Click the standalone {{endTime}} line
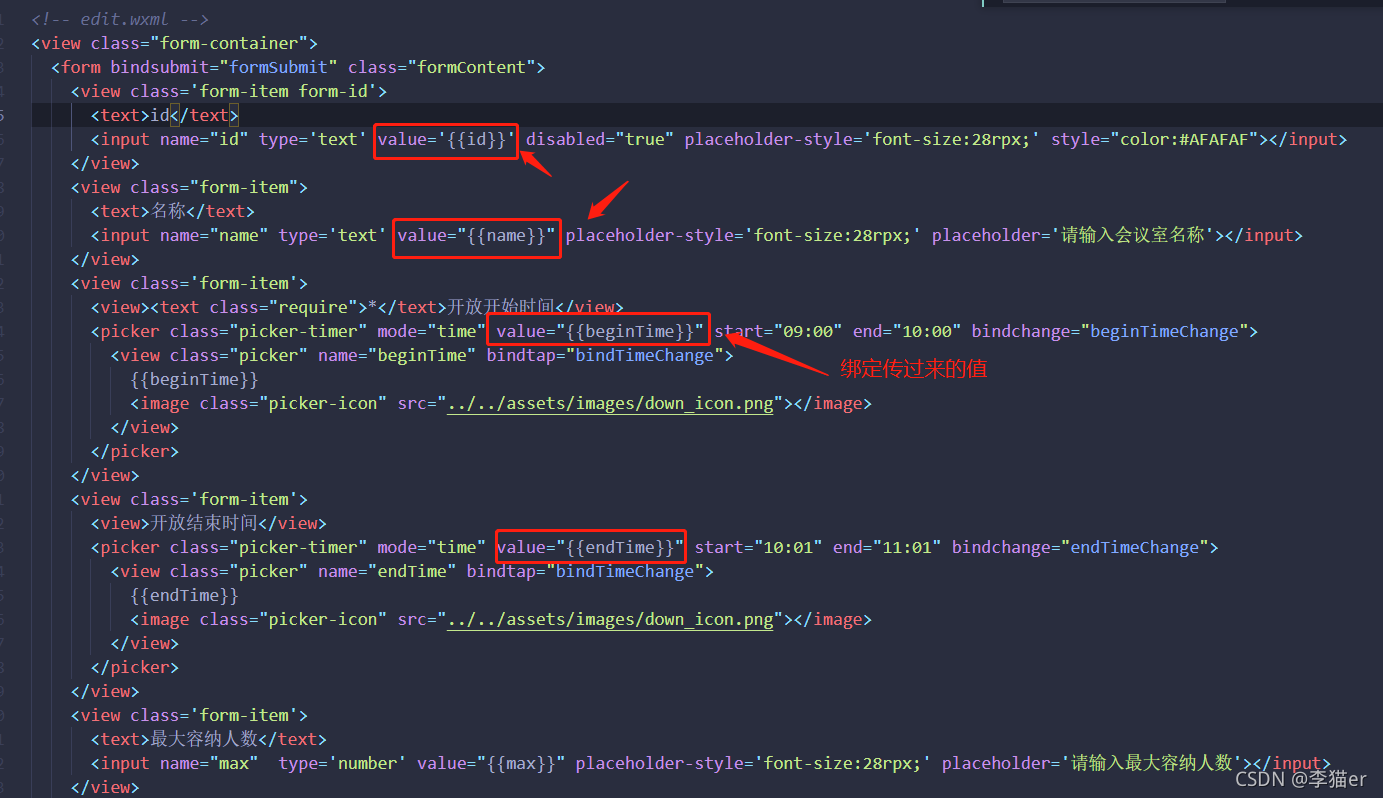The image size is (1383, 798). point(184,595)
